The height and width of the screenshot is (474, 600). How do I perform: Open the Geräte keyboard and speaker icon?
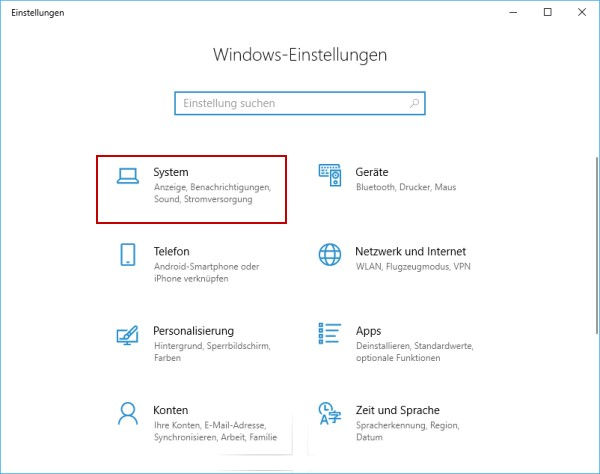pyautogui.click(x=330, y=175)
